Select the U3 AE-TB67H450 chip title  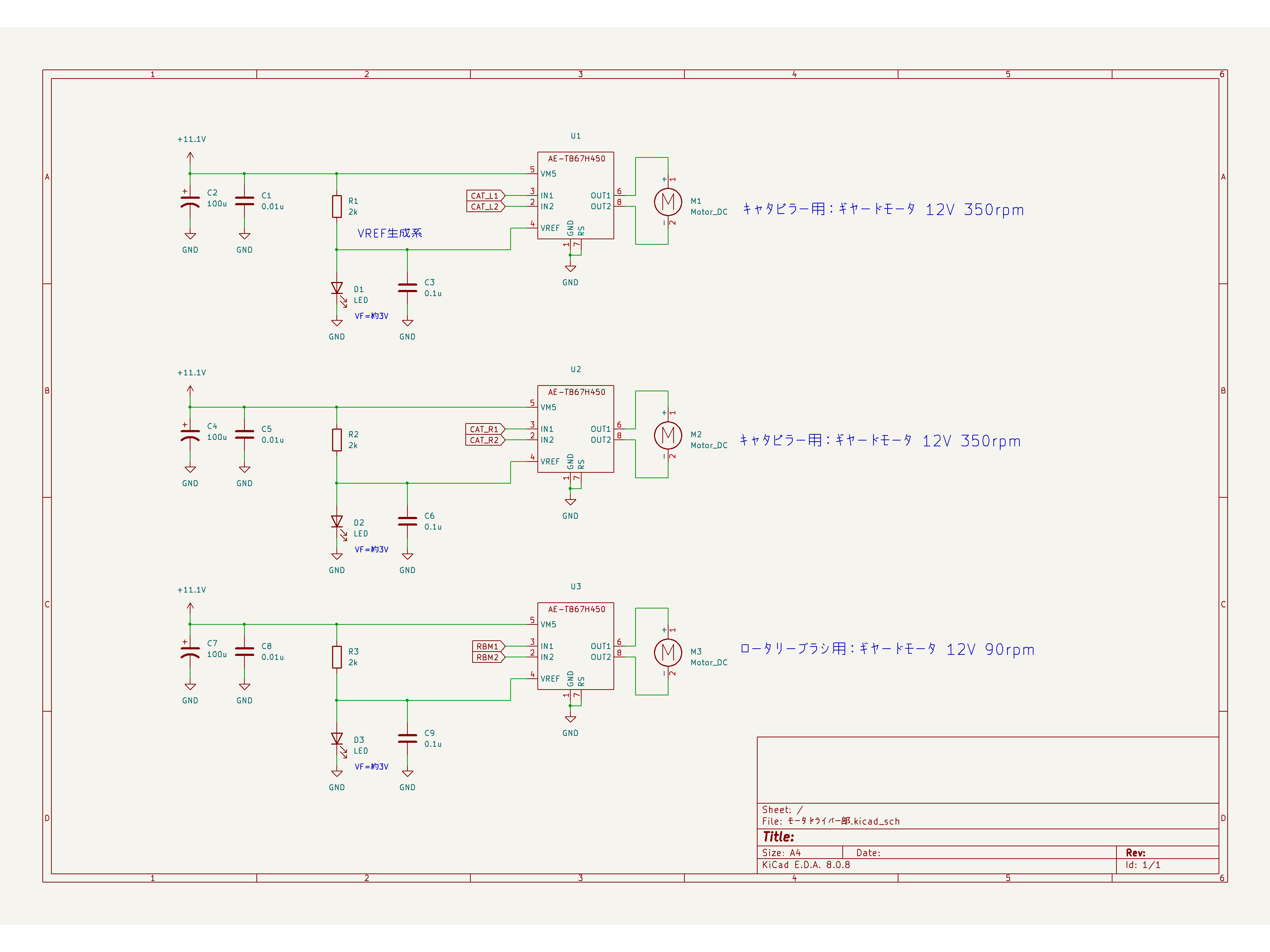[x=576, y=610]
